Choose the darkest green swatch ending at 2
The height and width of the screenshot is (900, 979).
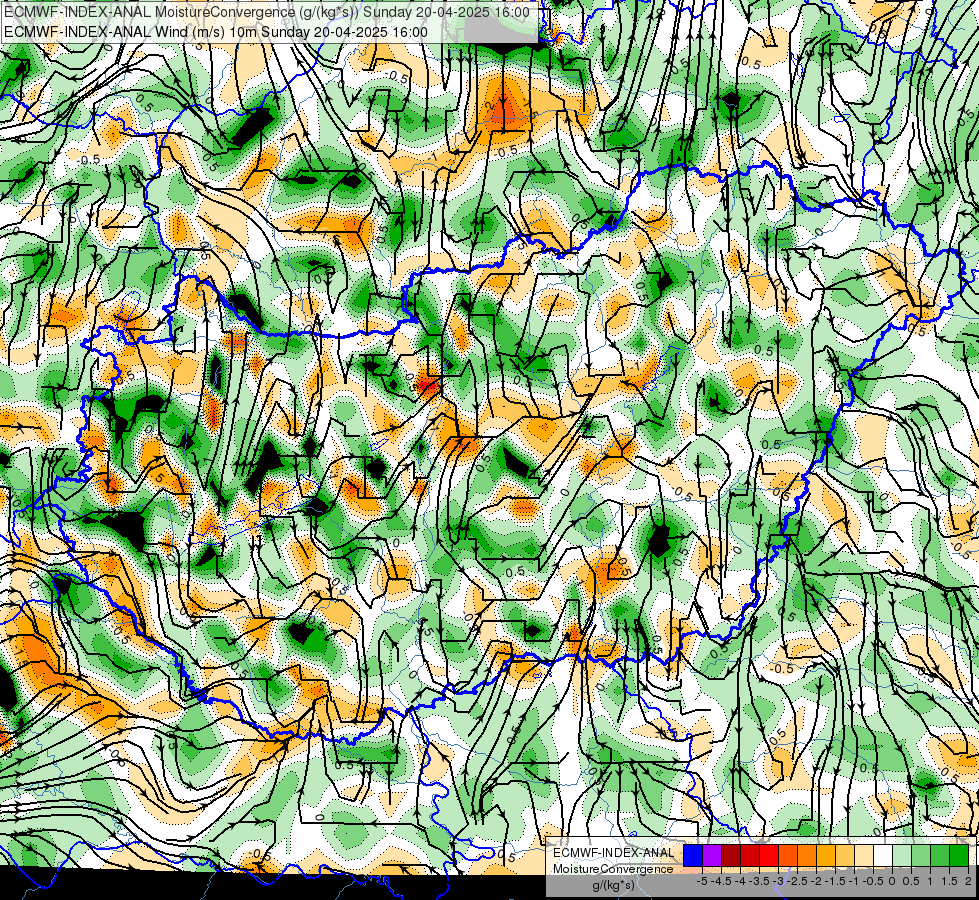[959, 855]
